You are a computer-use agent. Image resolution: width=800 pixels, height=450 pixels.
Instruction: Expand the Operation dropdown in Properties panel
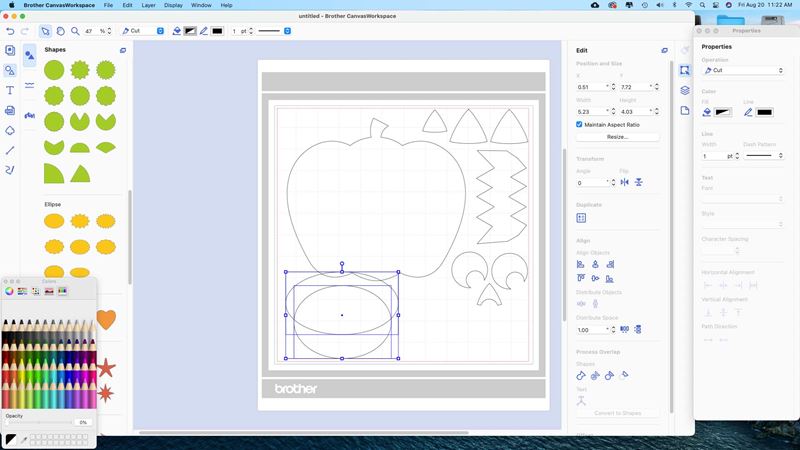742,71
